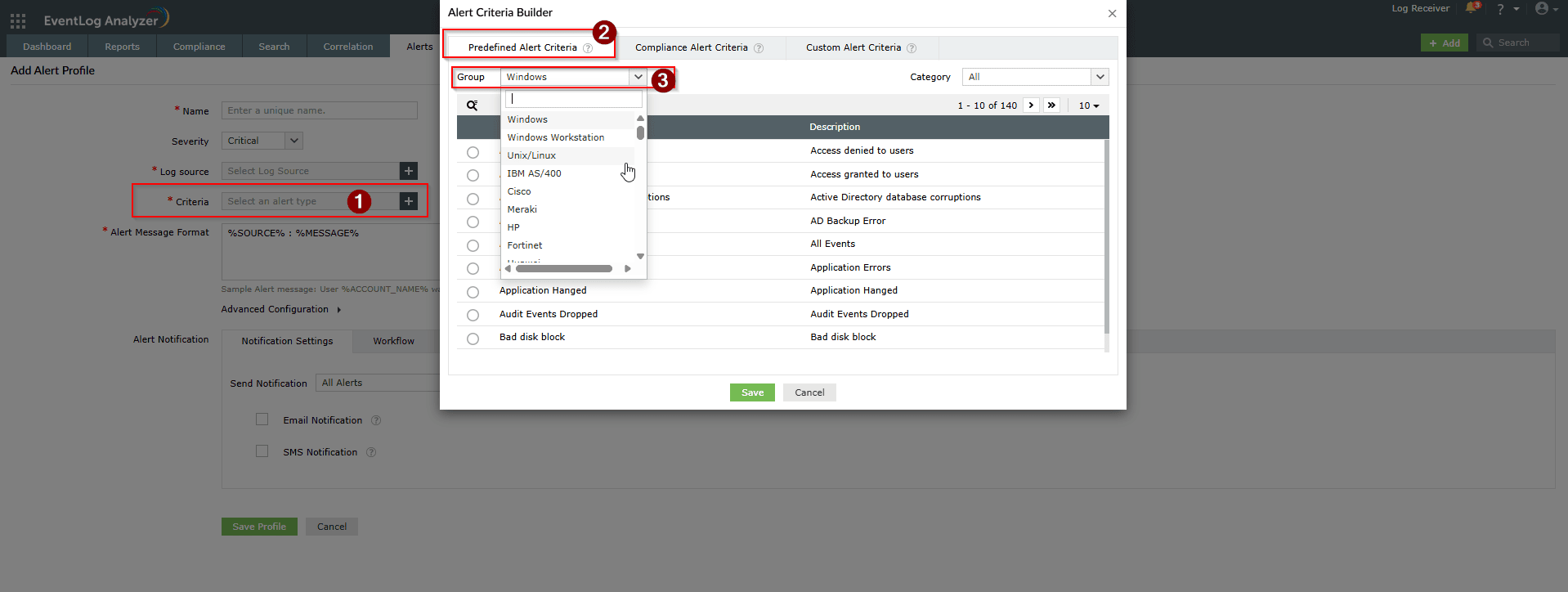Select the Application Errors radio button
The width and height of the screenshot is (1568, 592).
tap(473, 268)
